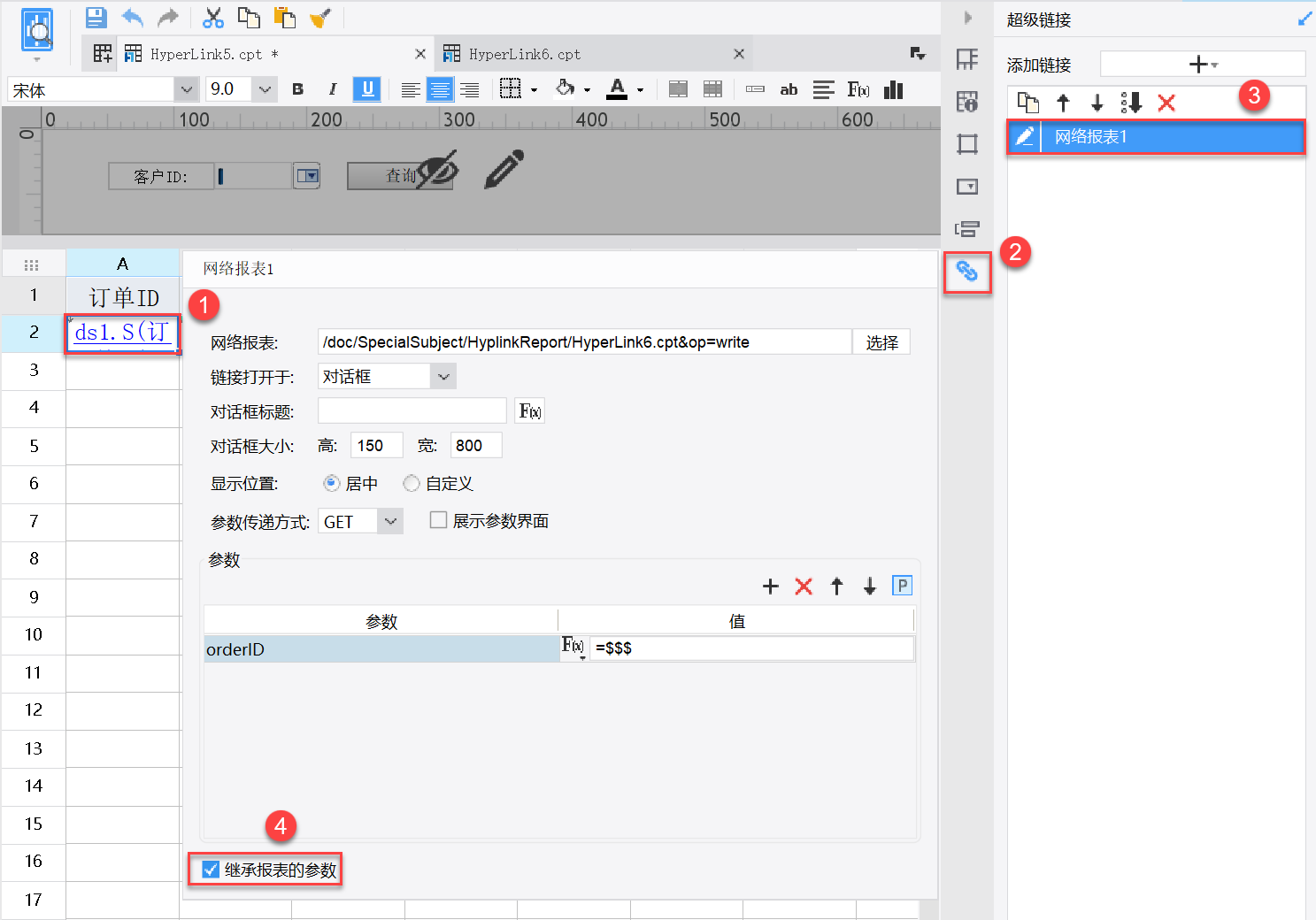This screenshot has width=1316, height=920.
Task: Insert text element ab icon
Action: 789,89
